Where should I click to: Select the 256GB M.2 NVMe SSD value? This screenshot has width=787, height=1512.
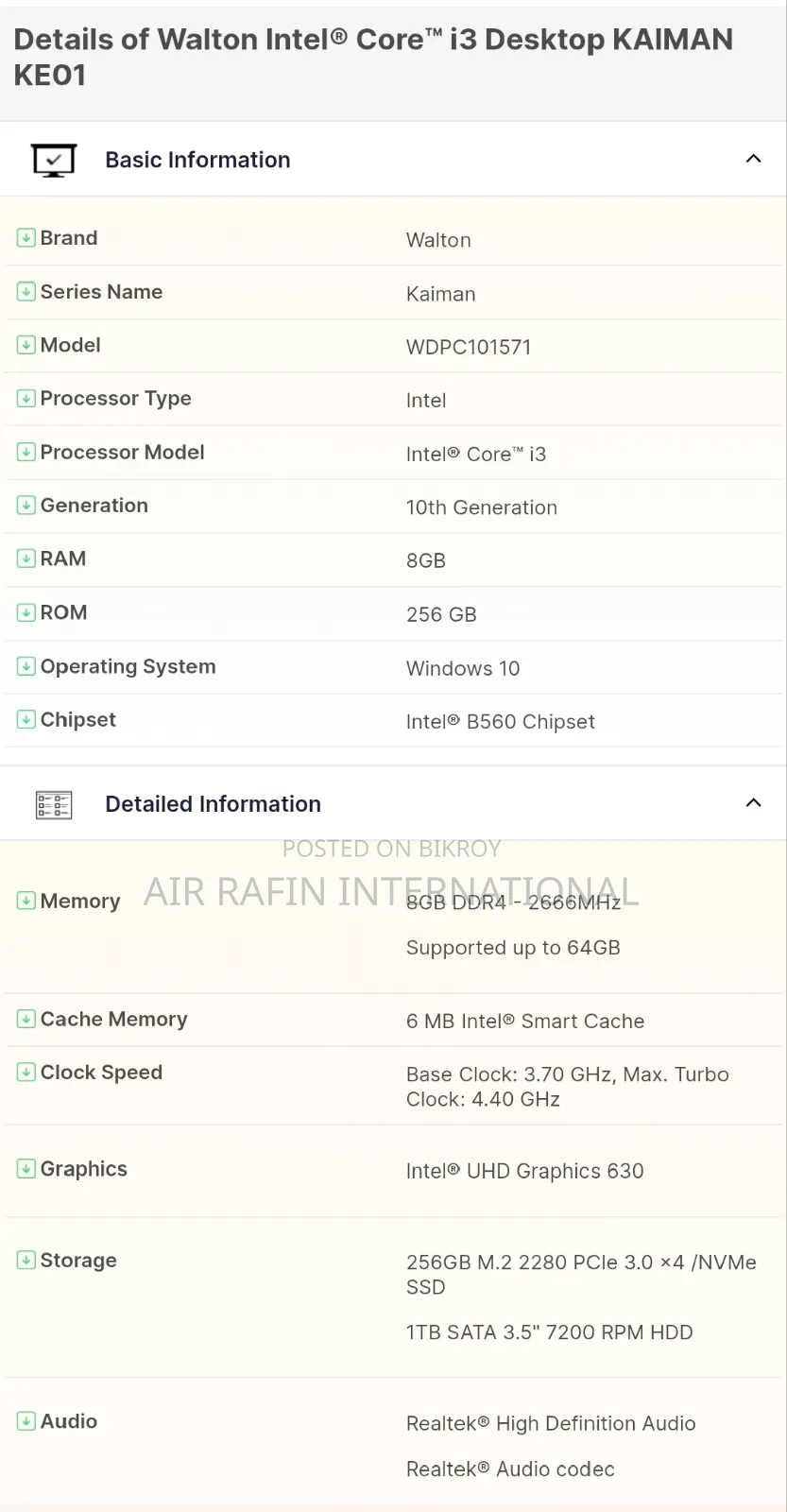pos(581,1275)
